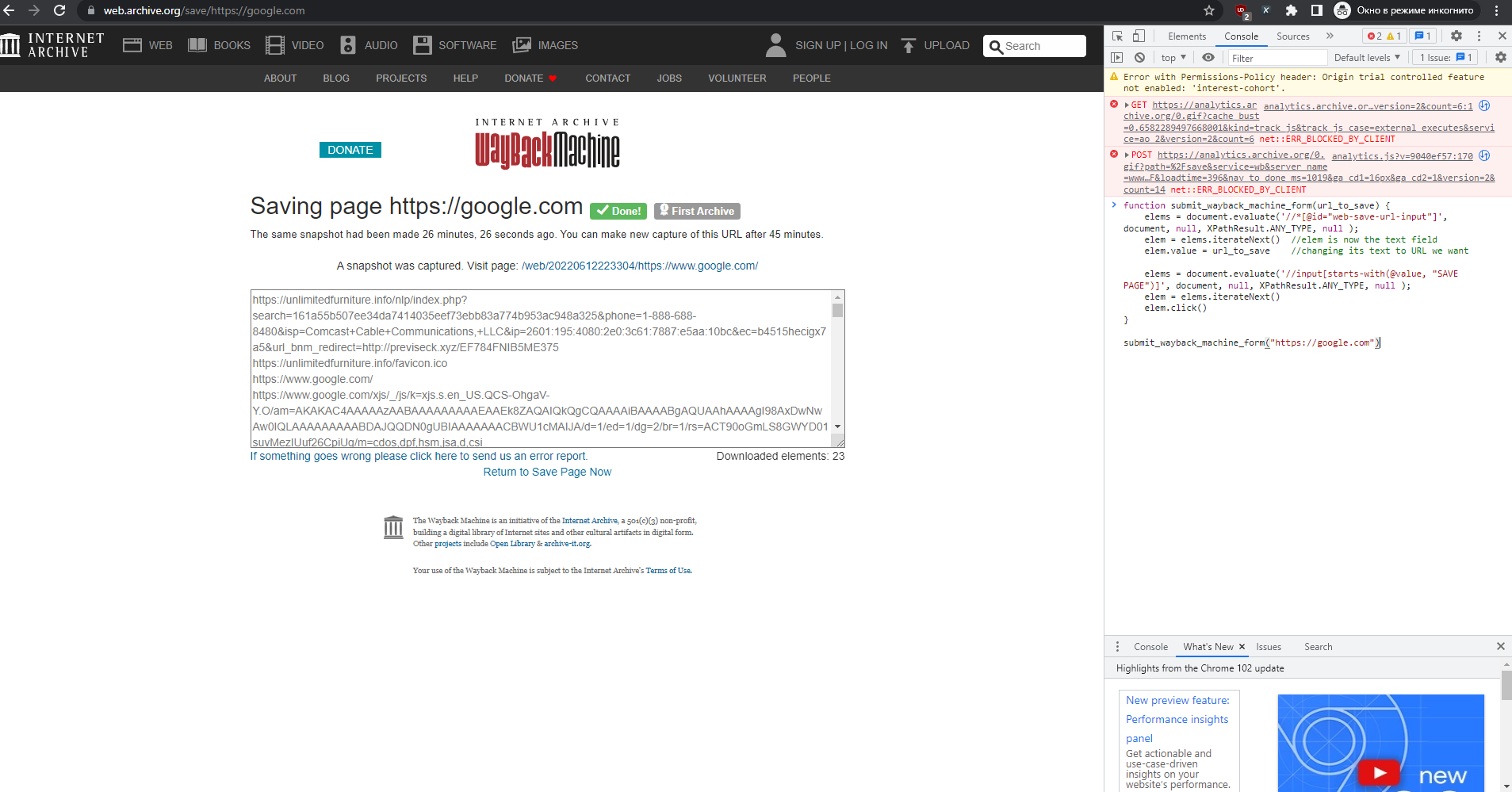Toggle browser side panel icon
The image size is (1512, 792).
click(x=1316, y=10)
